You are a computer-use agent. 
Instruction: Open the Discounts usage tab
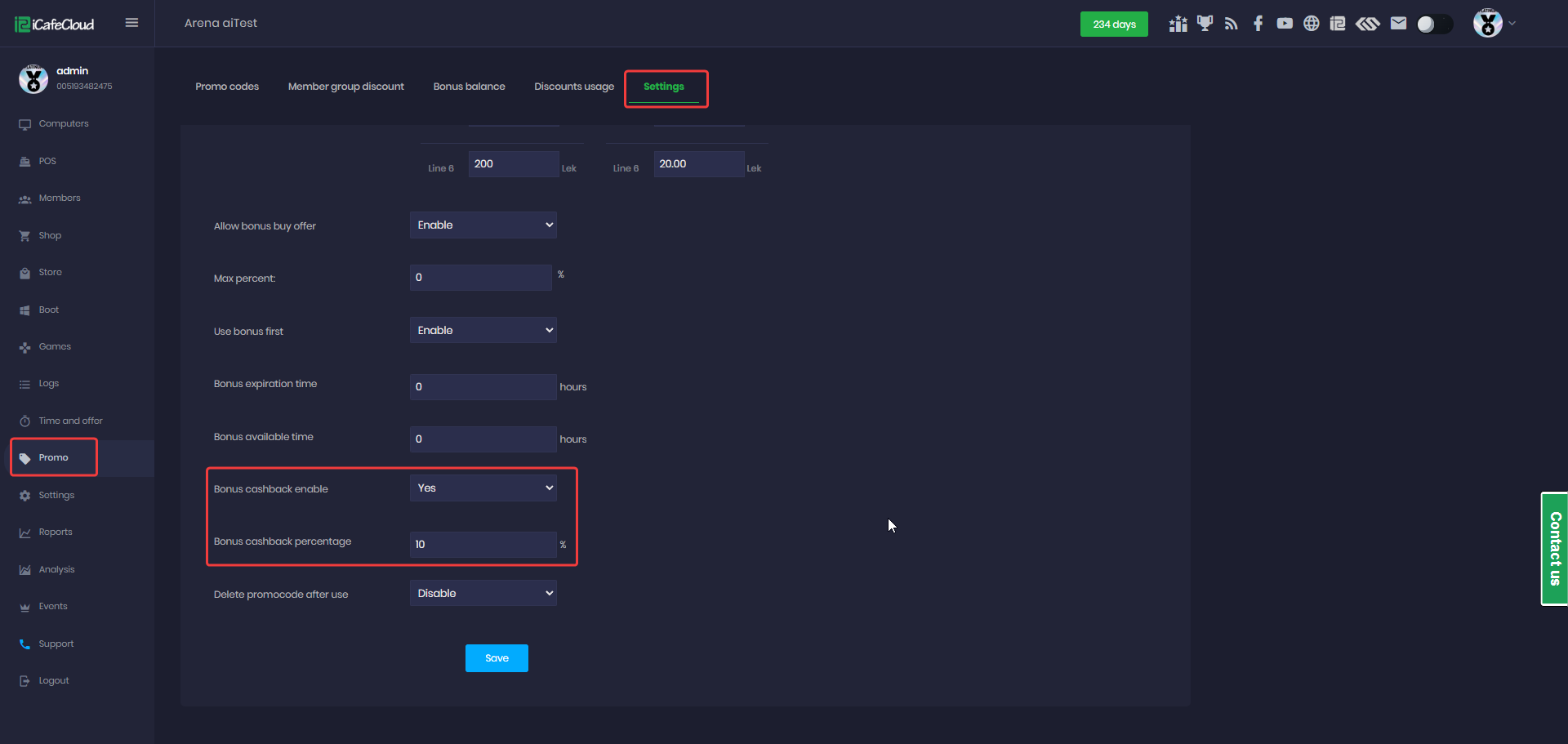573,86
